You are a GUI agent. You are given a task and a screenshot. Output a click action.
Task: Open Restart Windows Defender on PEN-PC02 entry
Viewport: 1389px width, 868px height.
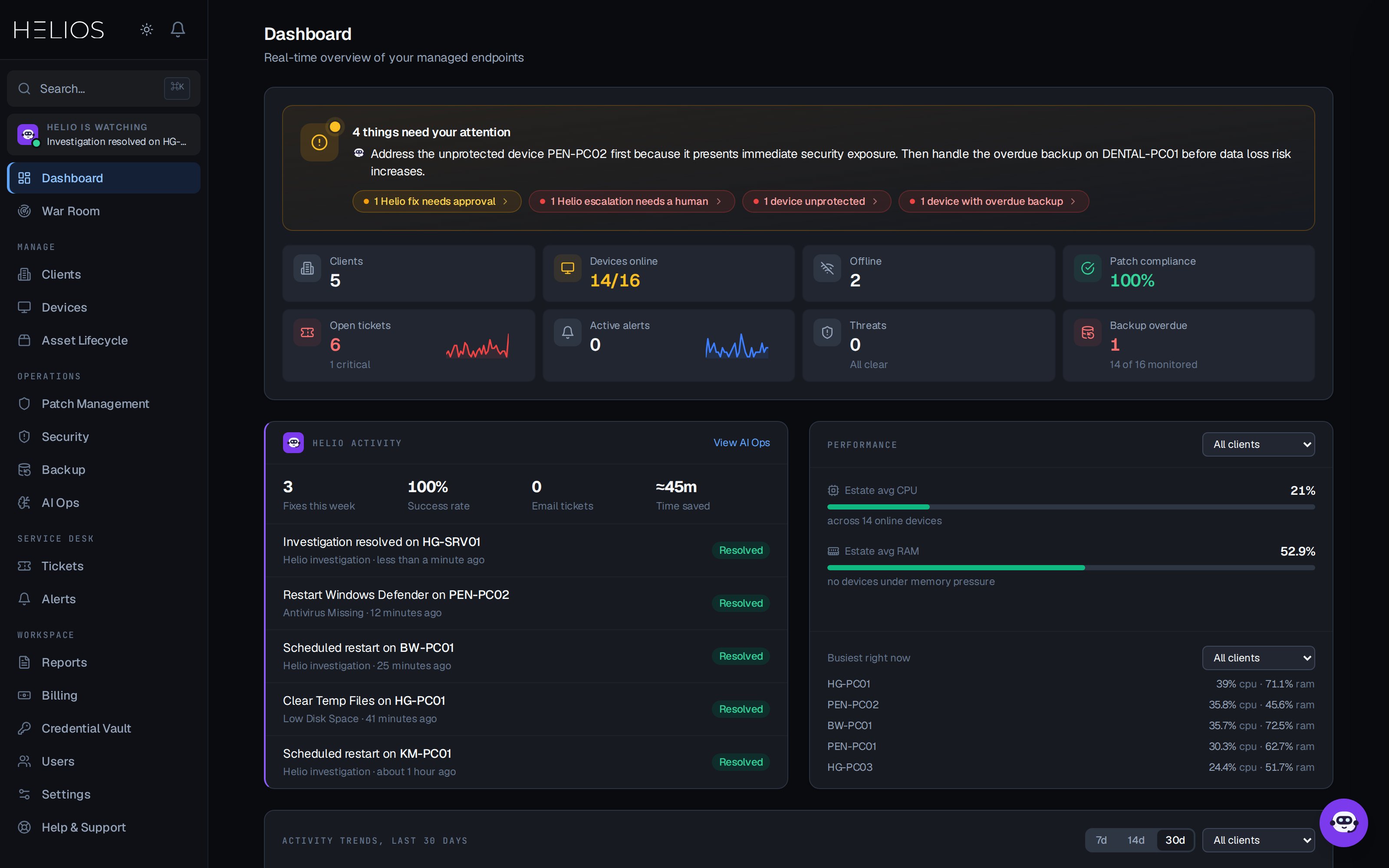pos(527,603)
